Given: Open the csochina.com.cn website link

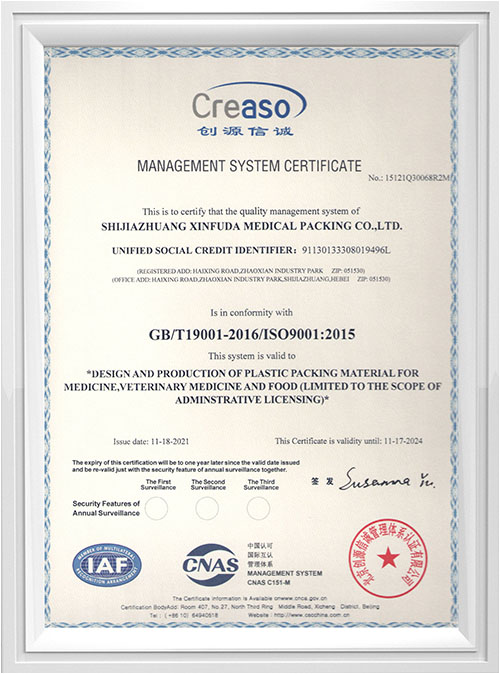Looking at the screenshot, I should coord(311,615).
